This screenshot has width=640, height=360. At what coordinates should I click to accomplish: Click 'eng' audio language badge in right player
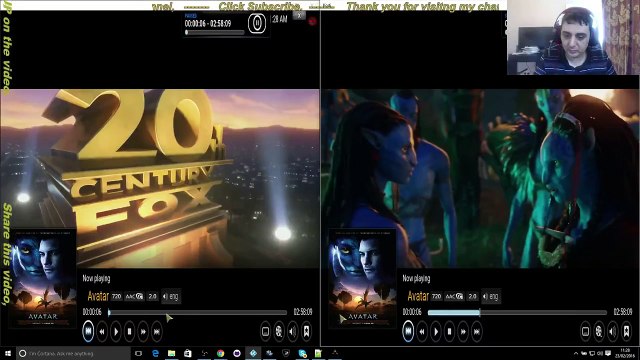491,296
